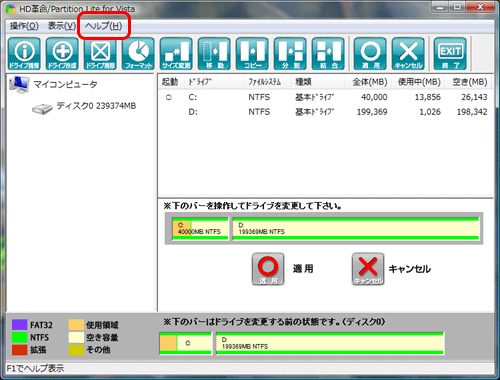Choose the サイズ変更 (resize) toolbar icon
Image resolution: width=500 pixels, height=380 pixels.
(176, 54)
